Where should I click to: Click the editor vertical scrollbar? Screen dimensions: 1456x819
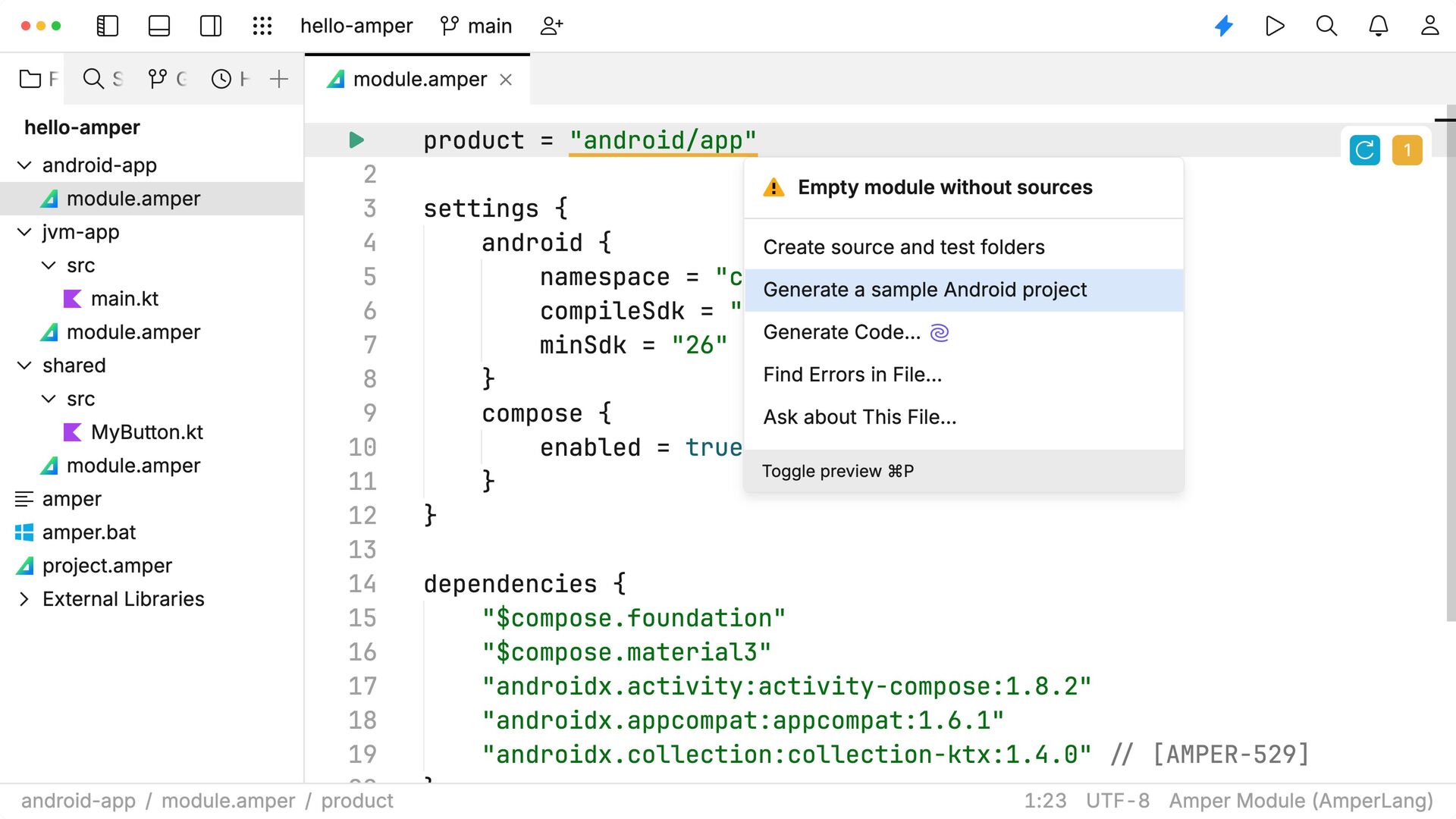[x=1450, y=364]
